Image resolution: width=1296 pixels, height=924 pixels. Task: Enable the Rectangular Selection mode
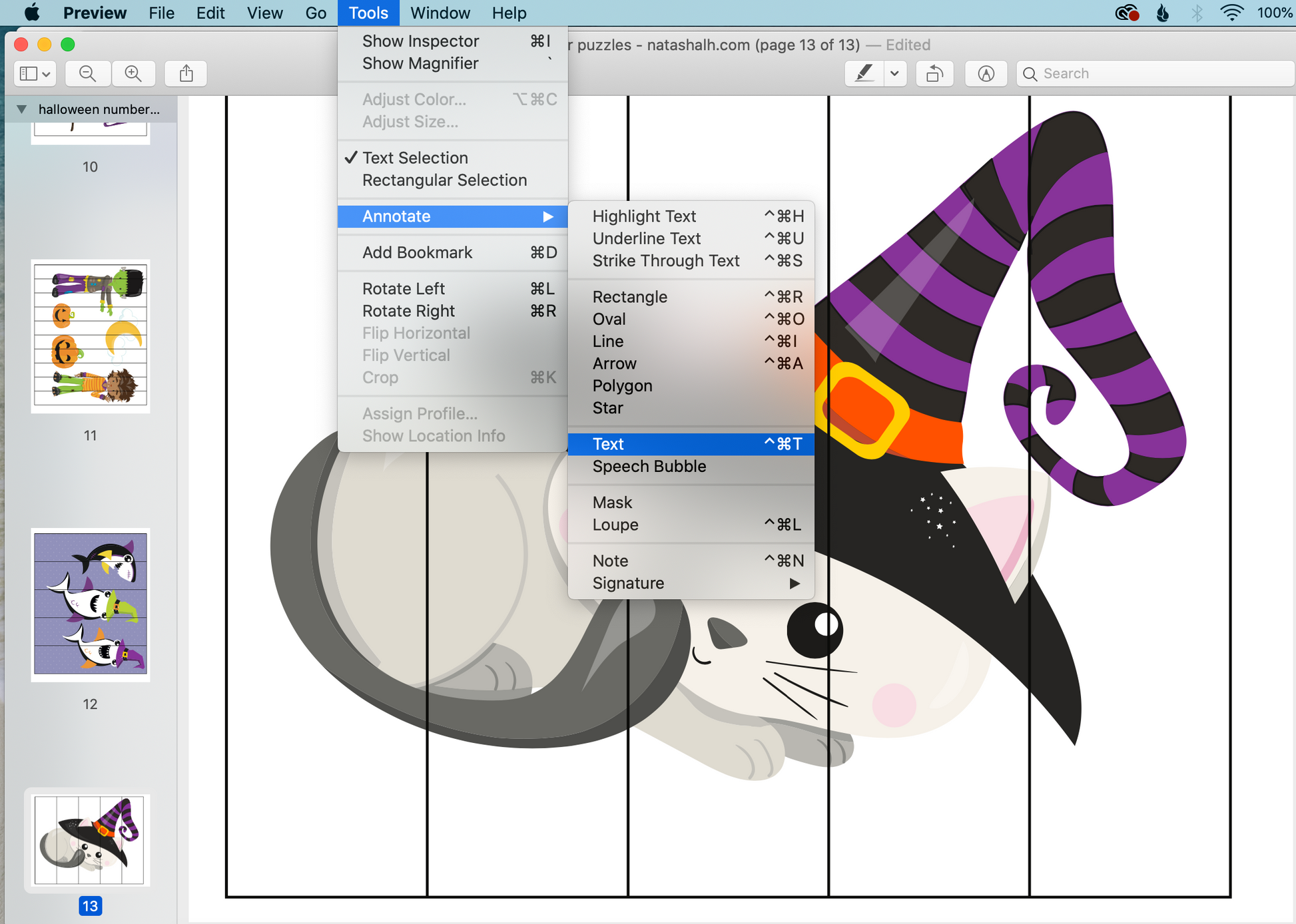(x=444, y=180)
